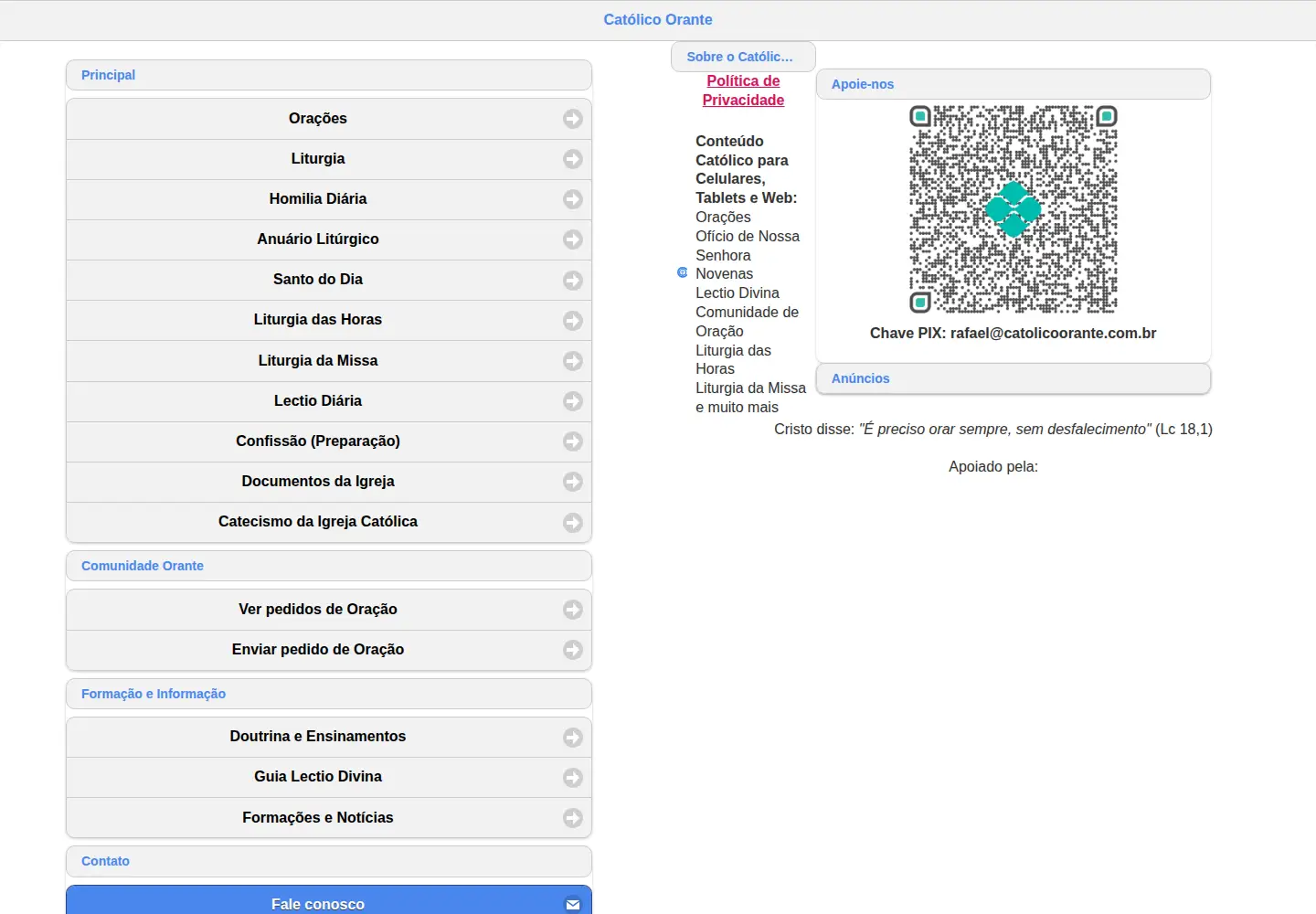
Task: Click the arrow icon for Homilia Diária
Action: 573,199
